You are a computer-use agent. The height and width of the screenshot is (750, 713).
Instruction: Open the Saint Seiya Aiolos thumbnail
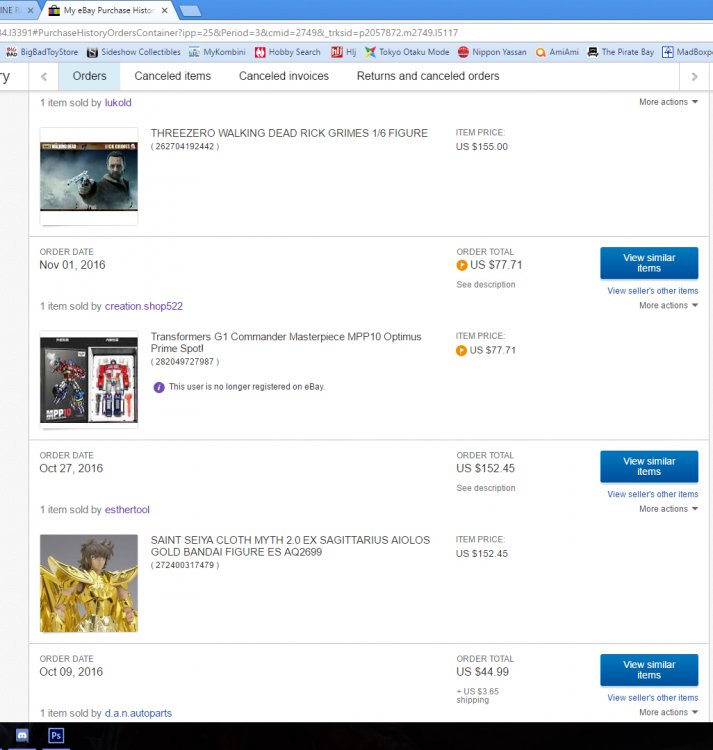89,583
